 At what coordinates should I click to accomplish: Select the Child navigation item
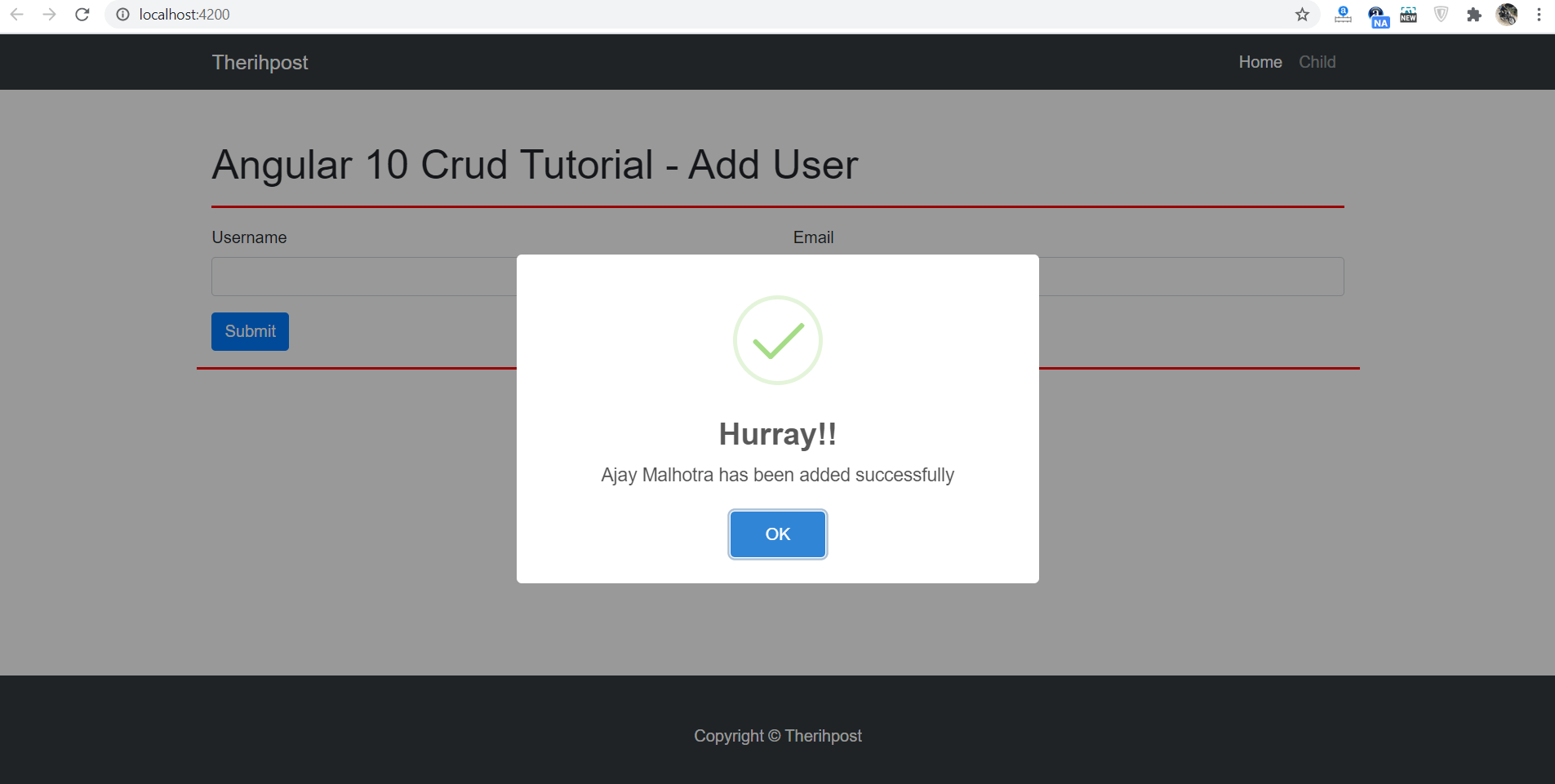click(x=1317, y=61)
